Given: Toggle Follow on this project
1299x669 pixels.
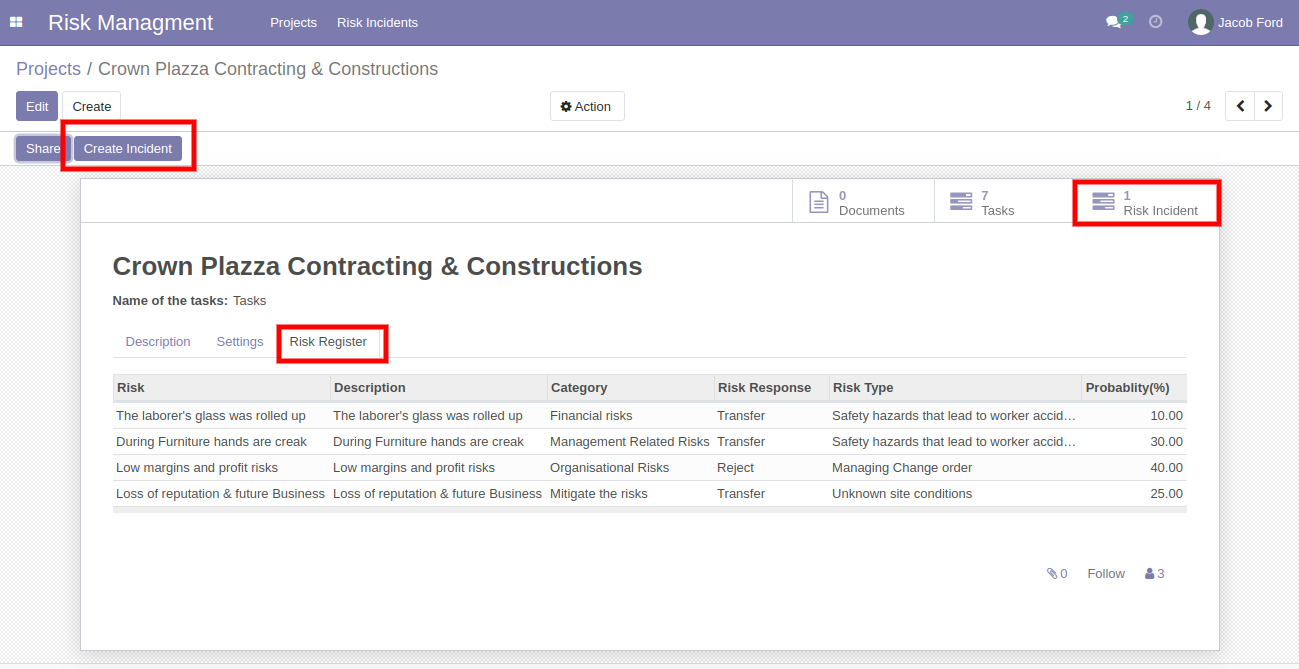Looking at the screenshot, I should coord(1106,574).
